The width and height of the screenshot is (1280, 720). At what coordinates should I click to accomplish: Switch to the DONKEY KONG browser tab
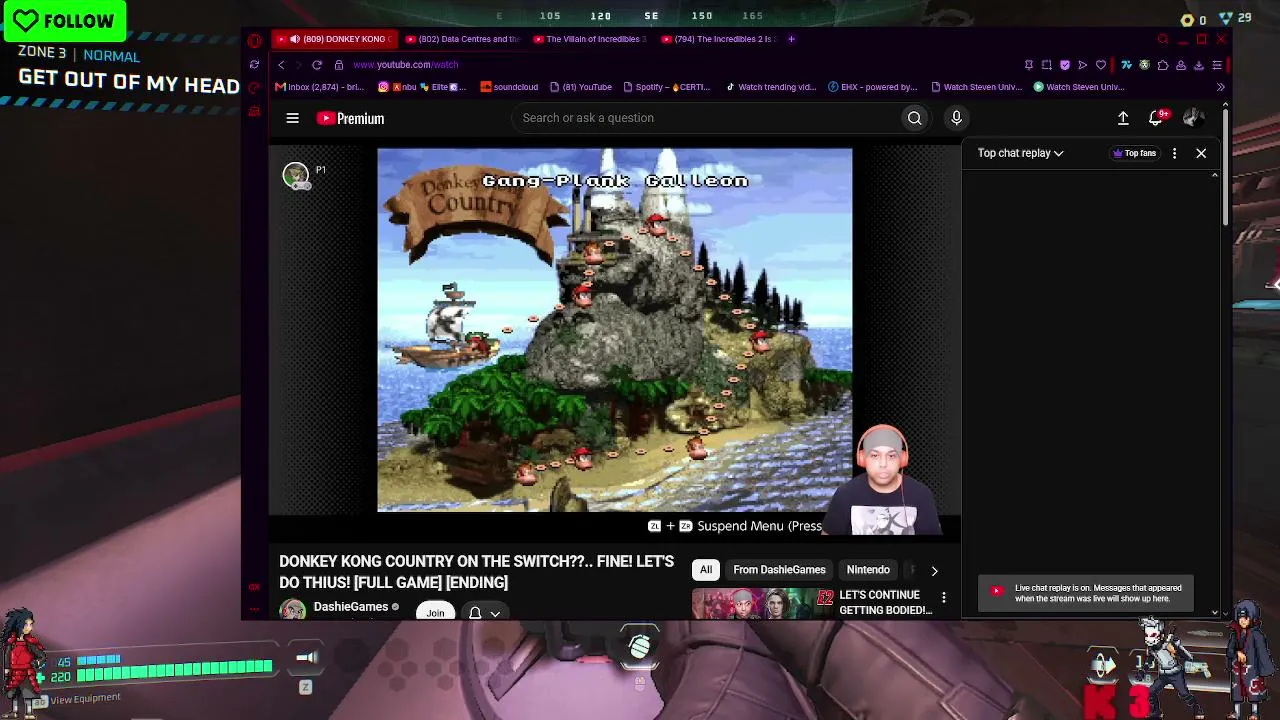tap(333, 39)
